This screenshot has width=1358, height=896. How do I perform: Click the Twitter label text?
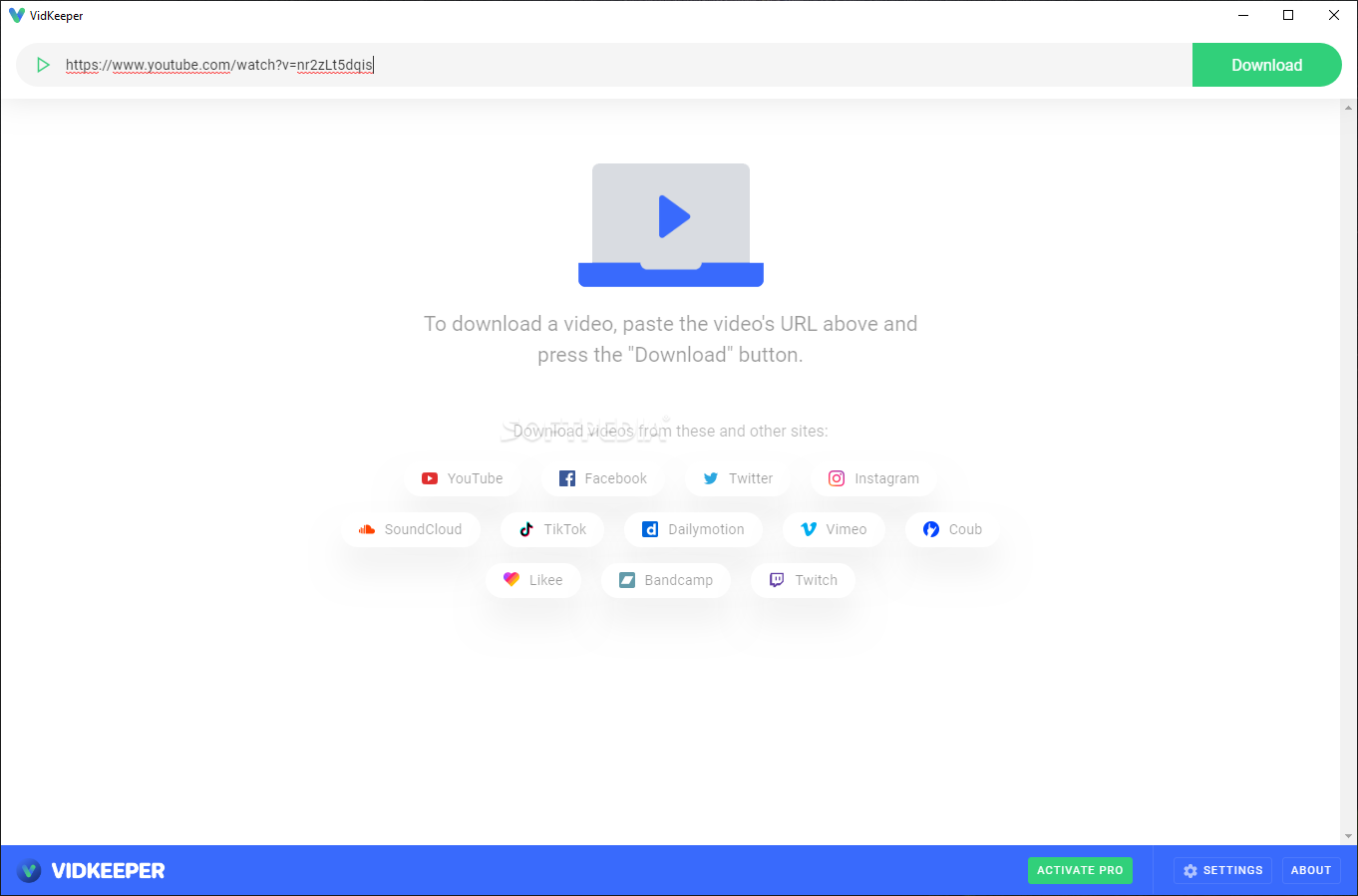(751, 478)
